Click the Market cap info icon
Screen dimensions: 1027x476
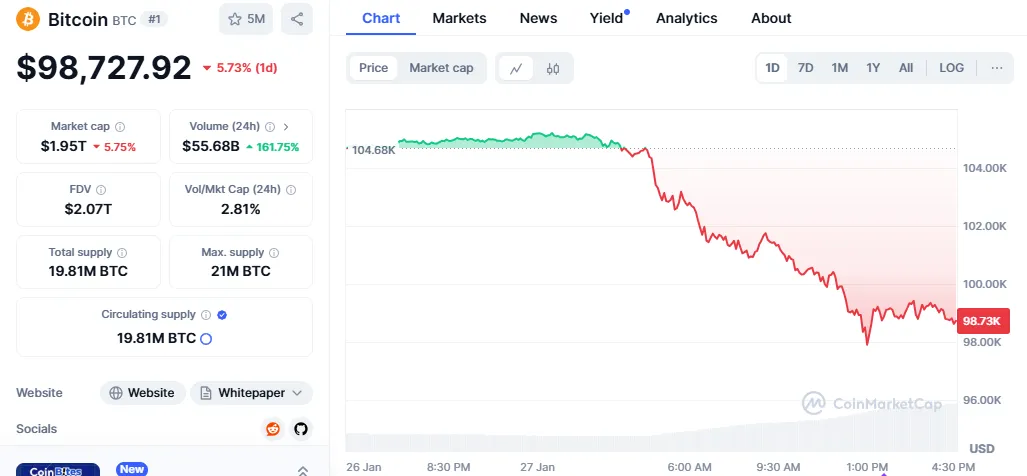coord(120,127)
